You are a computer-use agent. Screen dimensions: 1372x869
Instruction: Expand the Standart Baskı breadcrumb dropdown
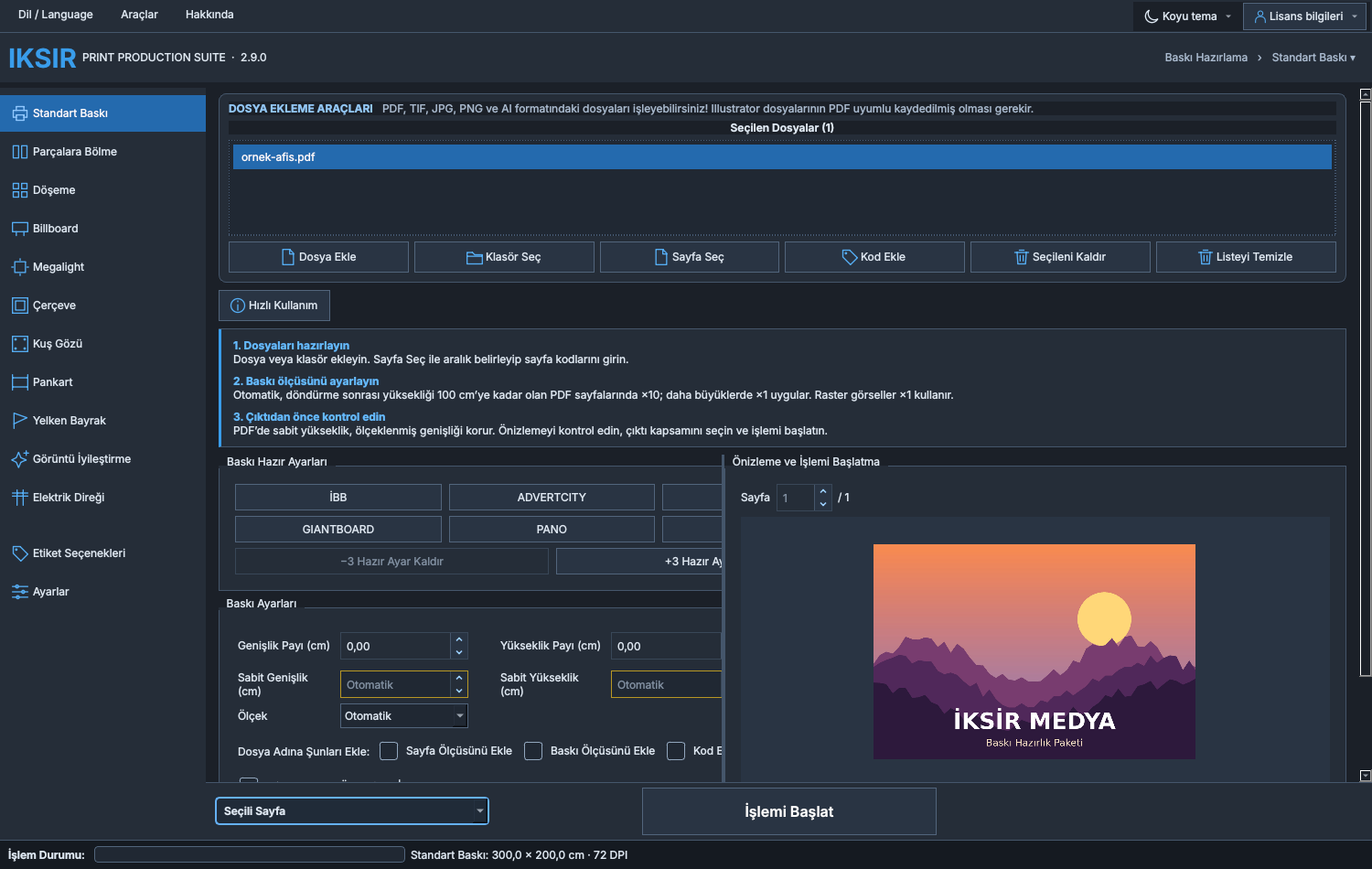pos(1313,58)
